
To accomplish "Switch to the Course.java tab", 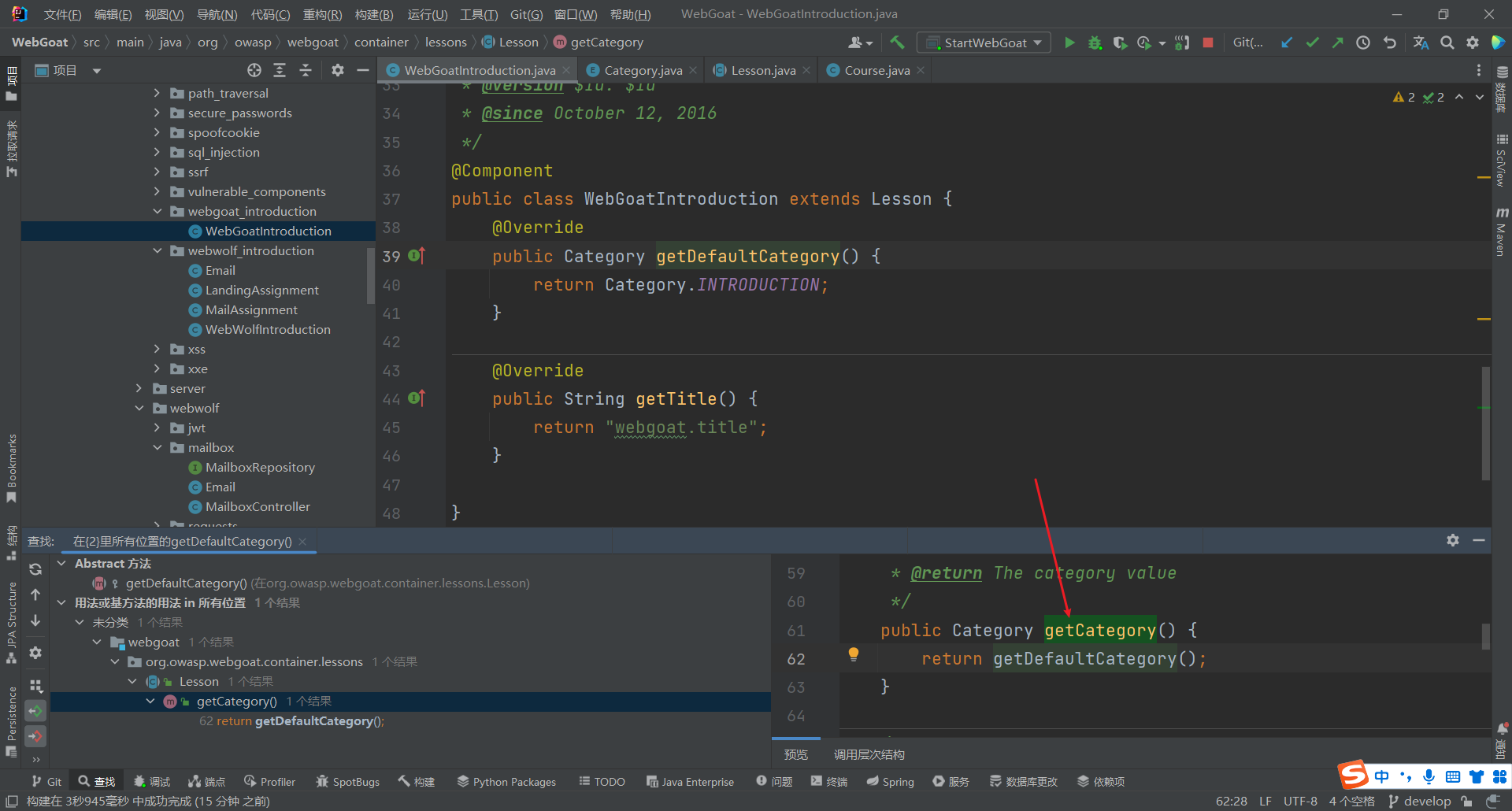I will pyautogui.click(x=876, y=70).
